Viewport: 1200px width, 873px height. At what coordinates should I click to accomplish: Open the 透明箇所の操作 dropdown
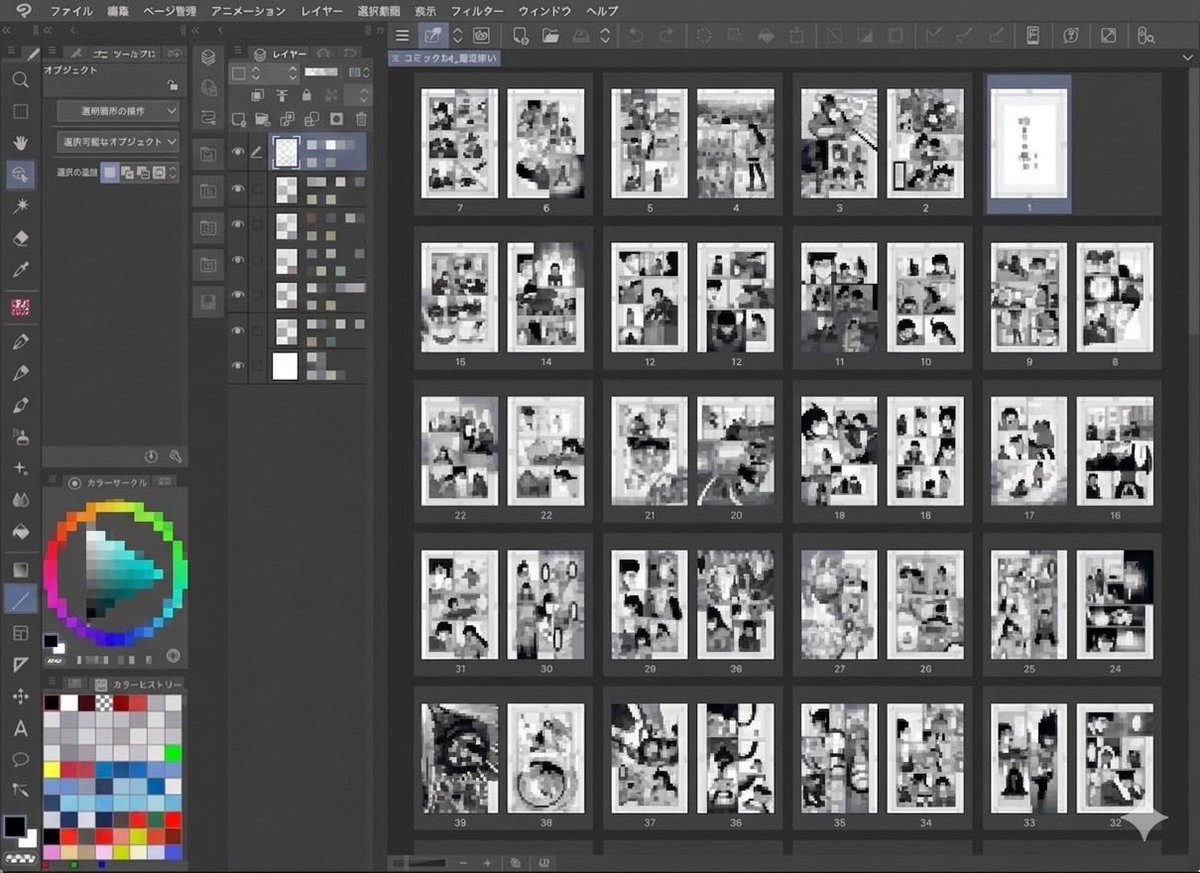[x=118, y=110]
